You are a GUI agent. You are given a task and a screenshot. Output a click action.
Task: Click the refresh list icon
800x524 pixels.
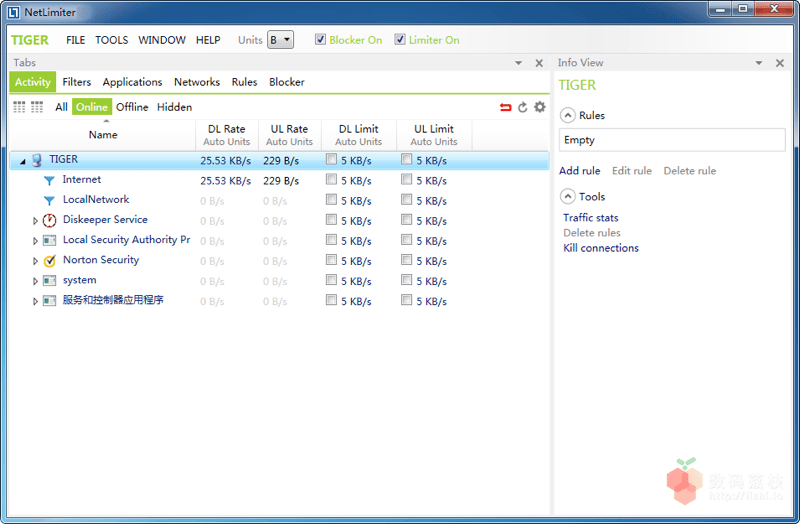point(522,107)
